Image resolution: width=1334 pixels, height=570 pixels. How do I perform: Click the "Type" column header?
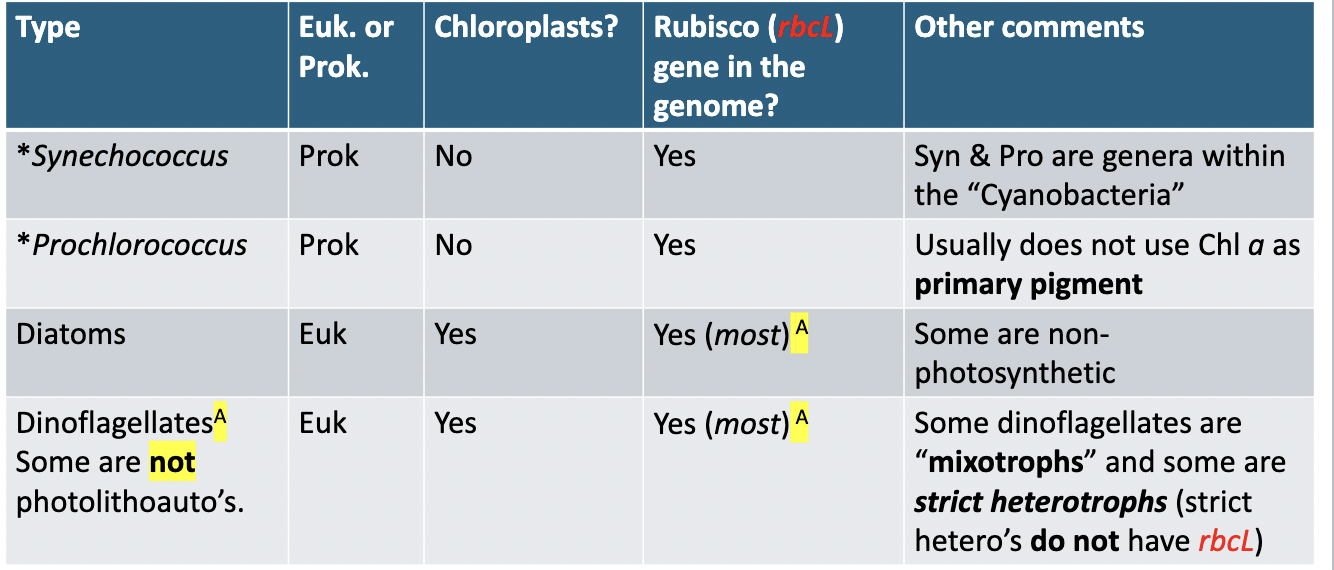click(x=48, y=28)
